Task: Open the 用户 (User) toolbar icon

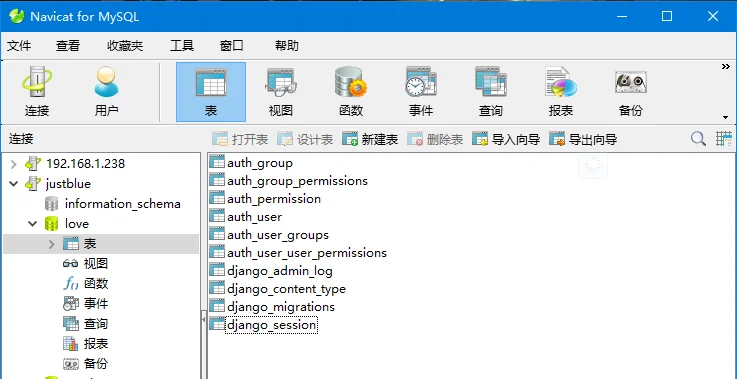Action: point(107,92)
